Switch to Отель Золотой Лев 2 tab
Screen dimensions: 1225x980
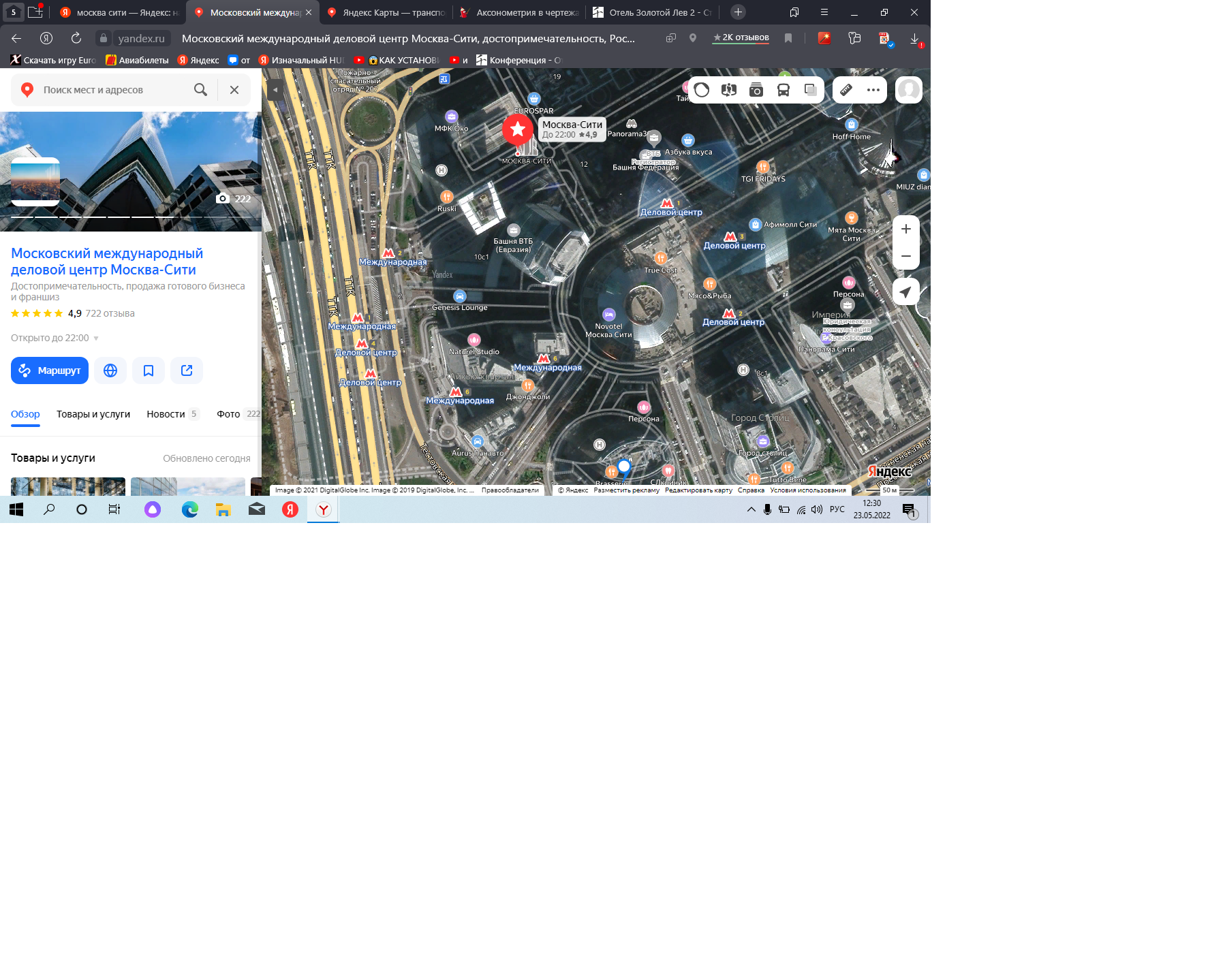click(653, 12)
